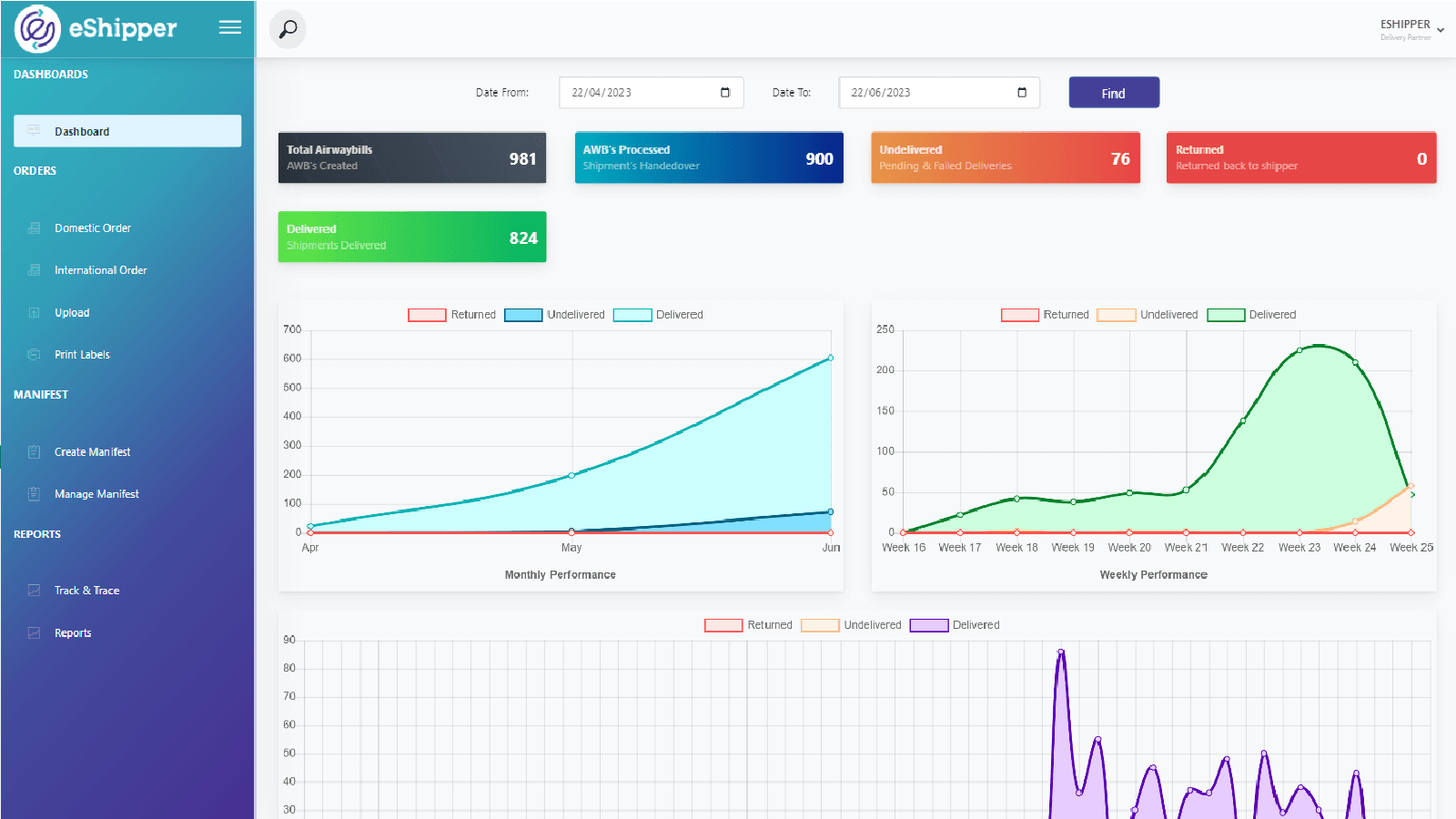Click the blue Undelivered swatch in monthly legend
Viewport: 1456px width, 819px height.
(523, 315)
